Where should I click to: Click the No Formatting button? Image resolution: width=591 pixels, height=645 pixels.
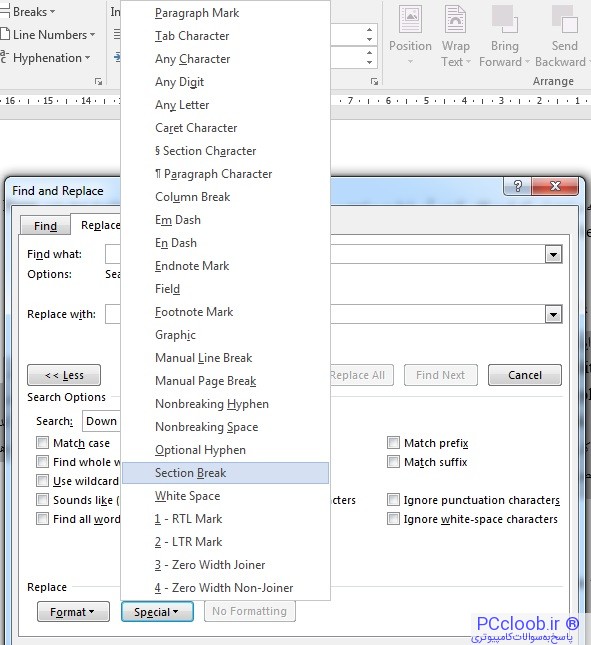(250, 611)
